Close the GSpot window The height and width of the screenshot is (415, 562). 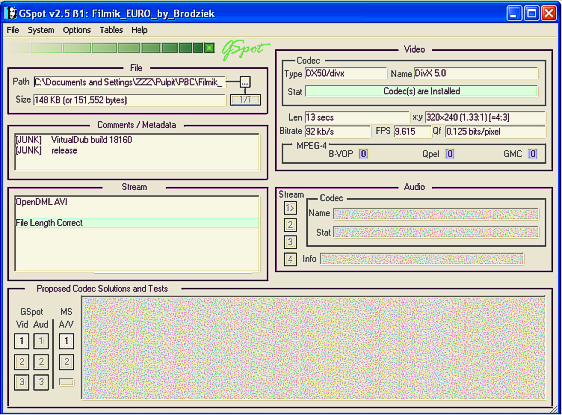(x=548, y=14)
